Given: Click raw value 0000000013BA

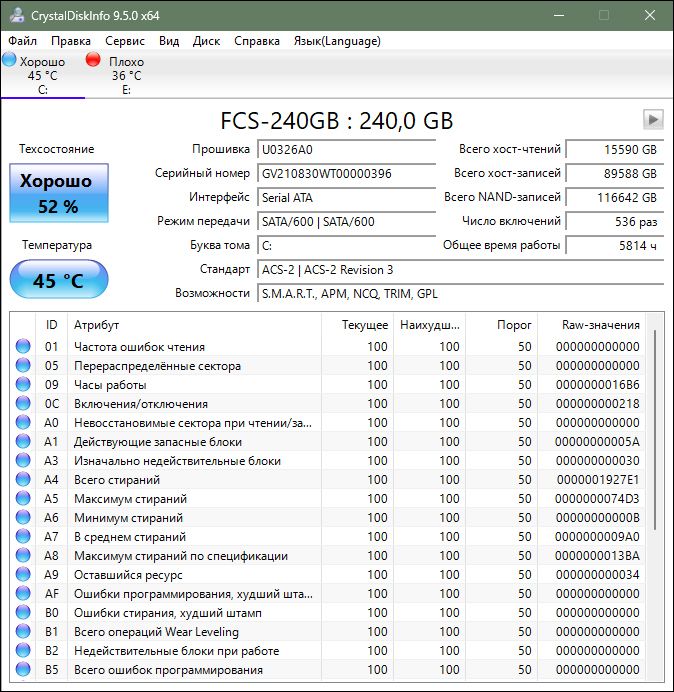Looking at the screenshot, I should point(597,555).
